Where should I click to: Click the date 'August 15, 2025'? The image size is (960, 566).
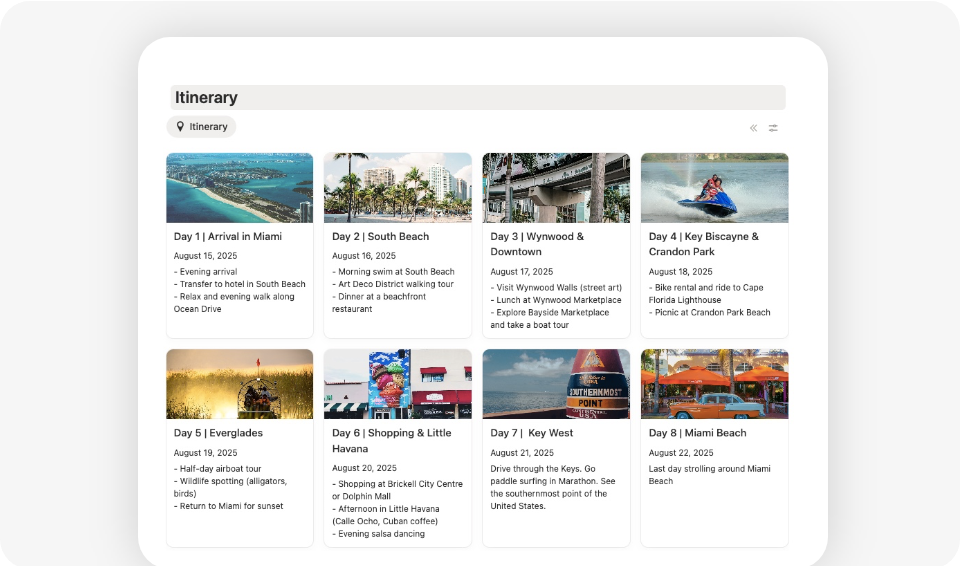tap(205, 256)
